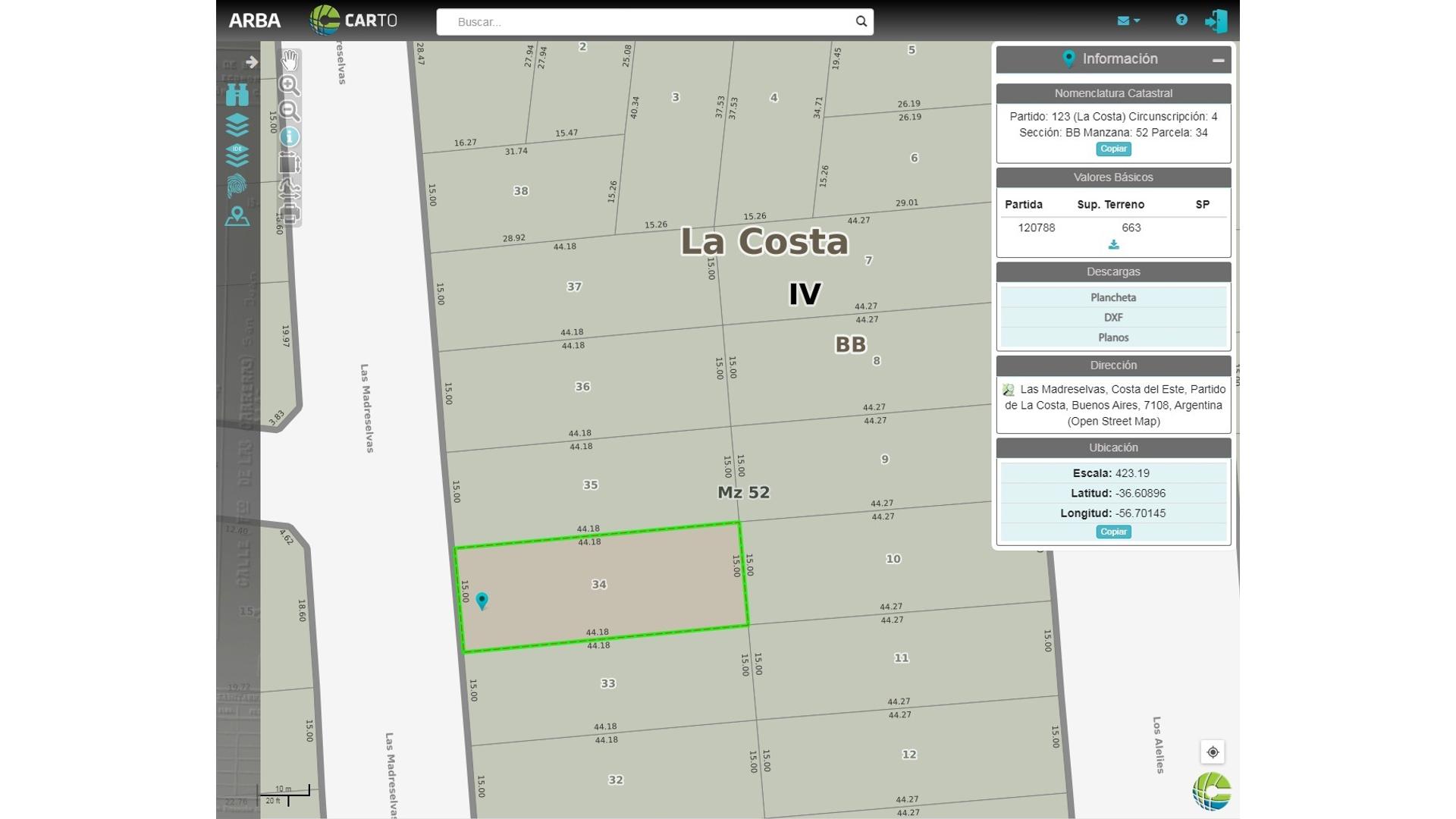Image resolution: width=1456 pixels, height=819 pixels.
Task: Select the measure distance tool
Action: click(290, 187)
